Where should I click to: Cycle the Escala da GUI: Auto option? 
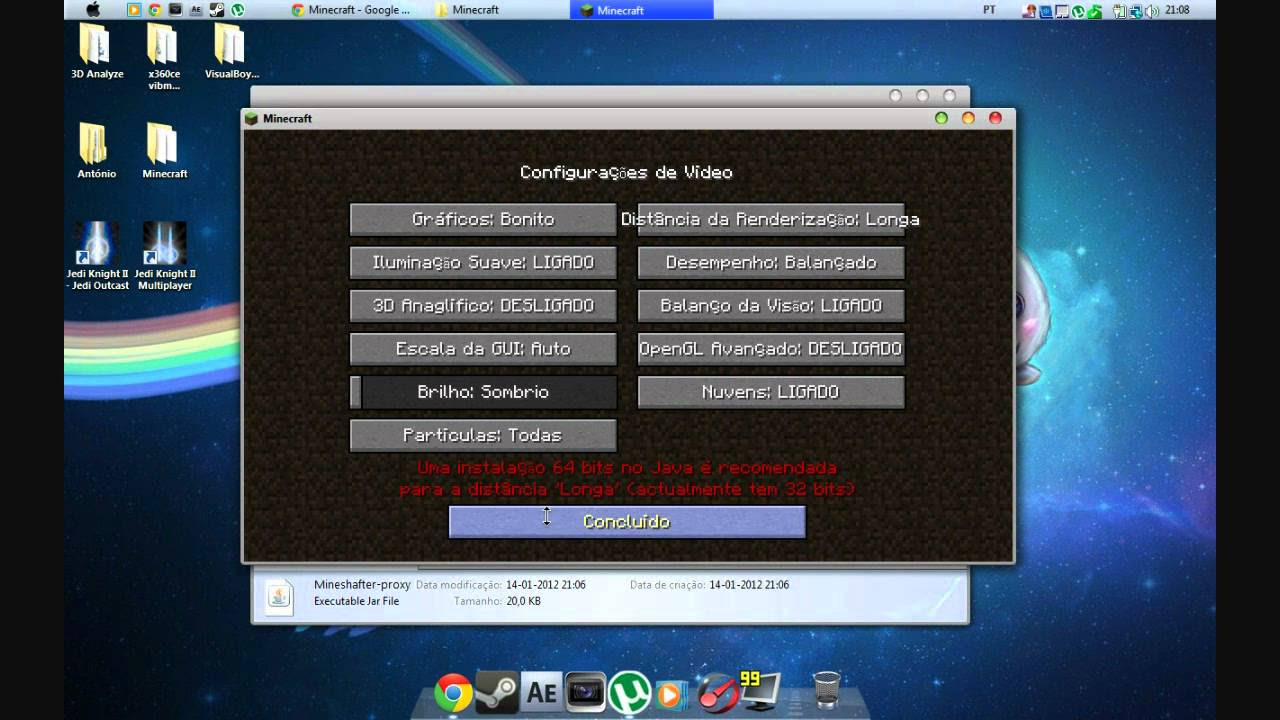(x=483, y=348)
